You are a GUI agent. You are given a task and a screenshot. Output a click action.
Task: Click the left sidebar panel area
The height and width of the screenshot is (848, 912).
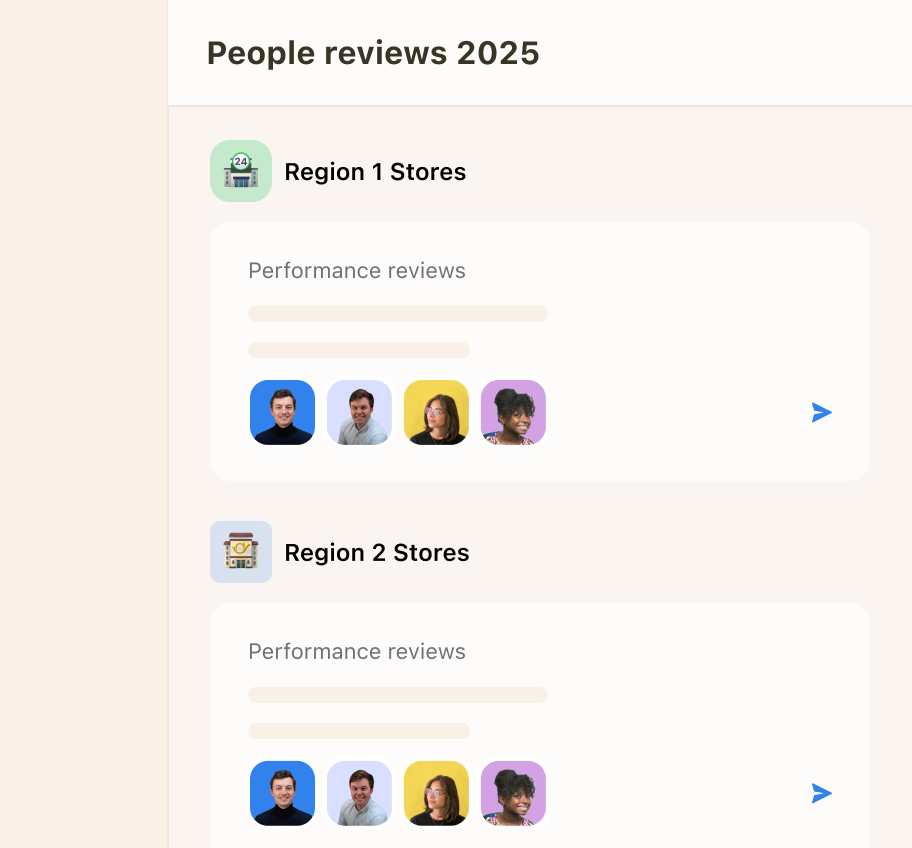click(84, 424)
